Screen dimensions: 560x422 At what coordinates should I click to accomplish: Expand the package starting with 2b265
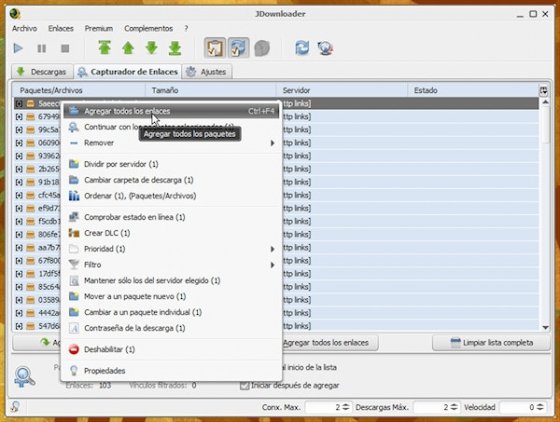[x=19, y=169]
